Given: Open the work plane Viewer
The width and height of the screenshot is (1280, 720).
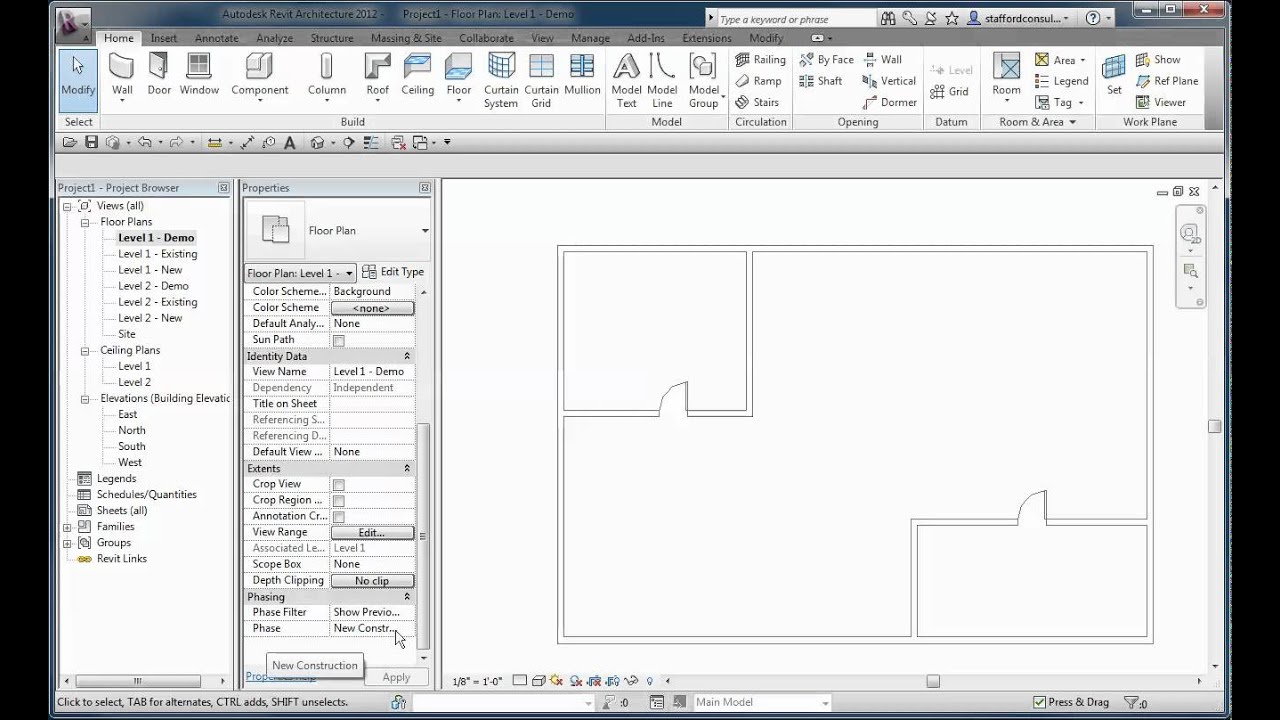Looking at the screenshot, I should tap(1160, 102).
